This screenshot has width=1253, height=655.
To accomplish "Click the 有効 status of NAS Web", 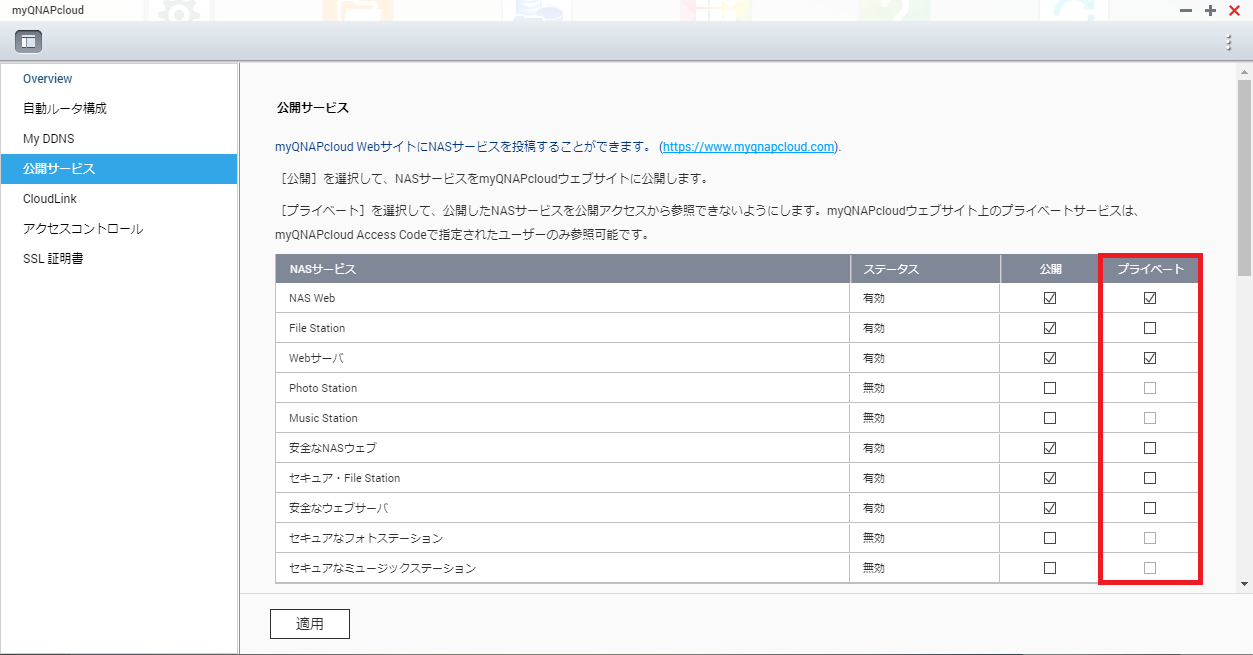I will pos(874,298).
